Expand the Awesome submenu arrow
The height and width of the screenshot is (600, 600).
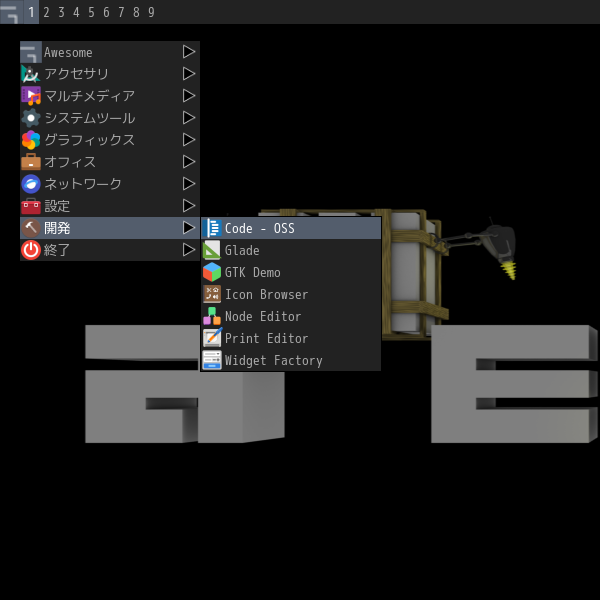[189, 52]
